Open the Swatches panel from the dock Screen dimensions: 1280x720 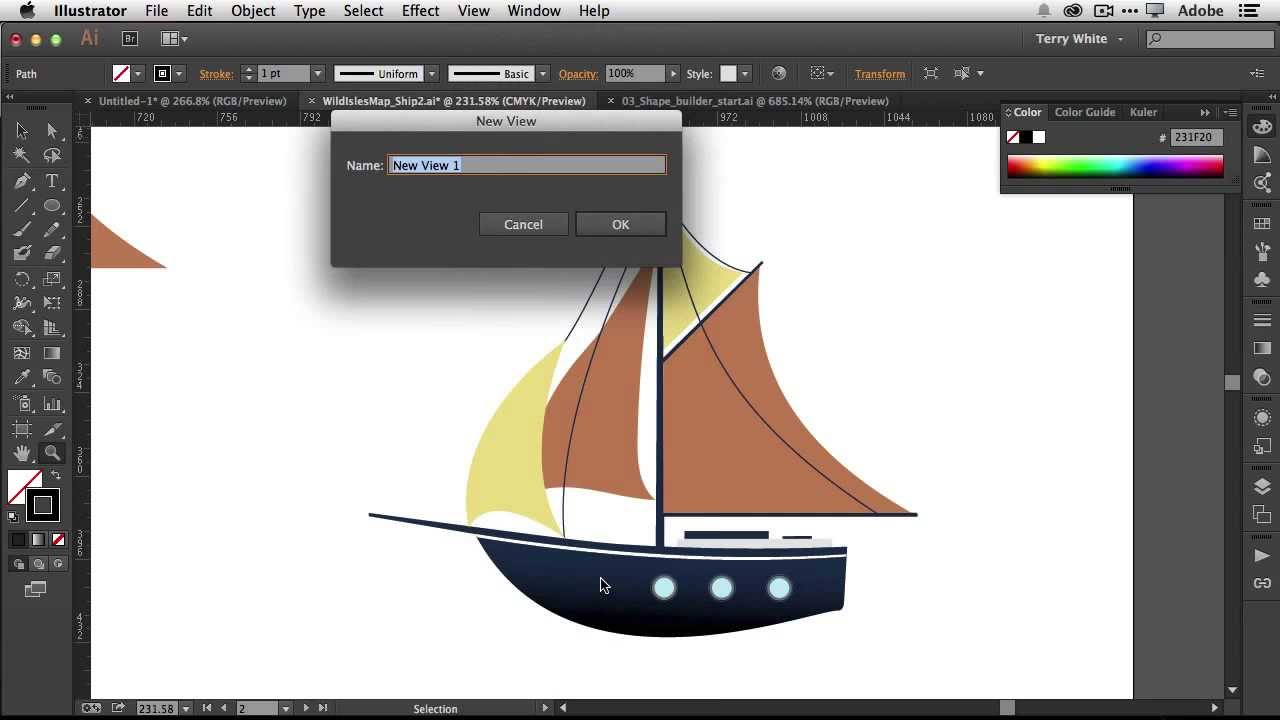tap(1262, 225)
